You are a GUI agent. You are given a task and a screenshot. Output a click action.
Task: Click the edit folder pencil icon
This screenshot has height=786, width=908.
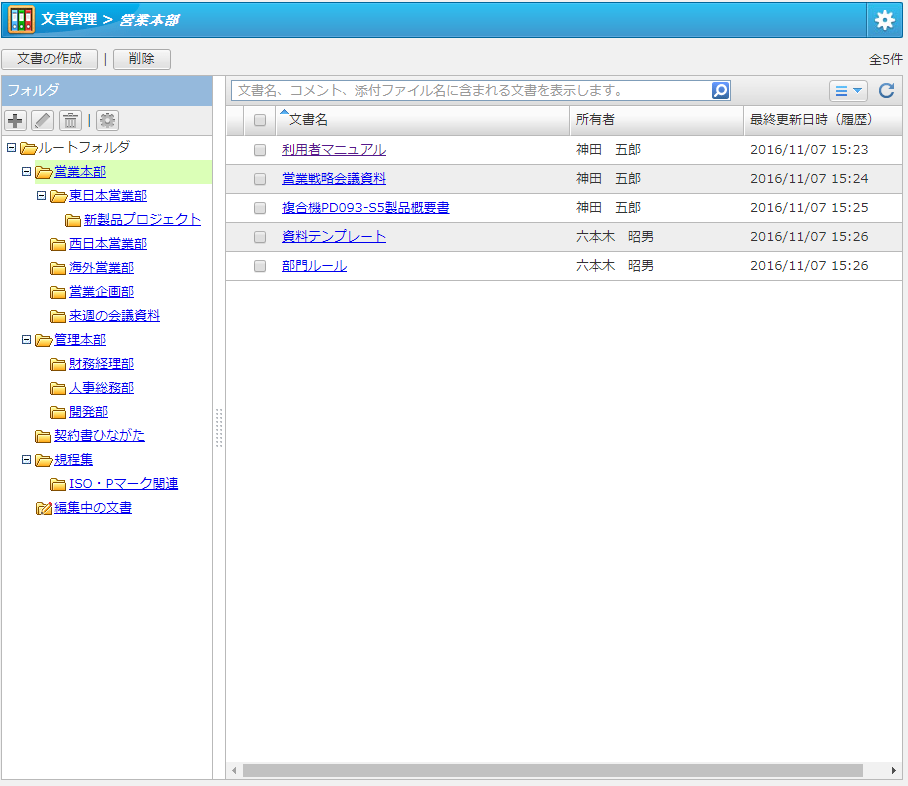pyautogui.click(x=42, y=121)
